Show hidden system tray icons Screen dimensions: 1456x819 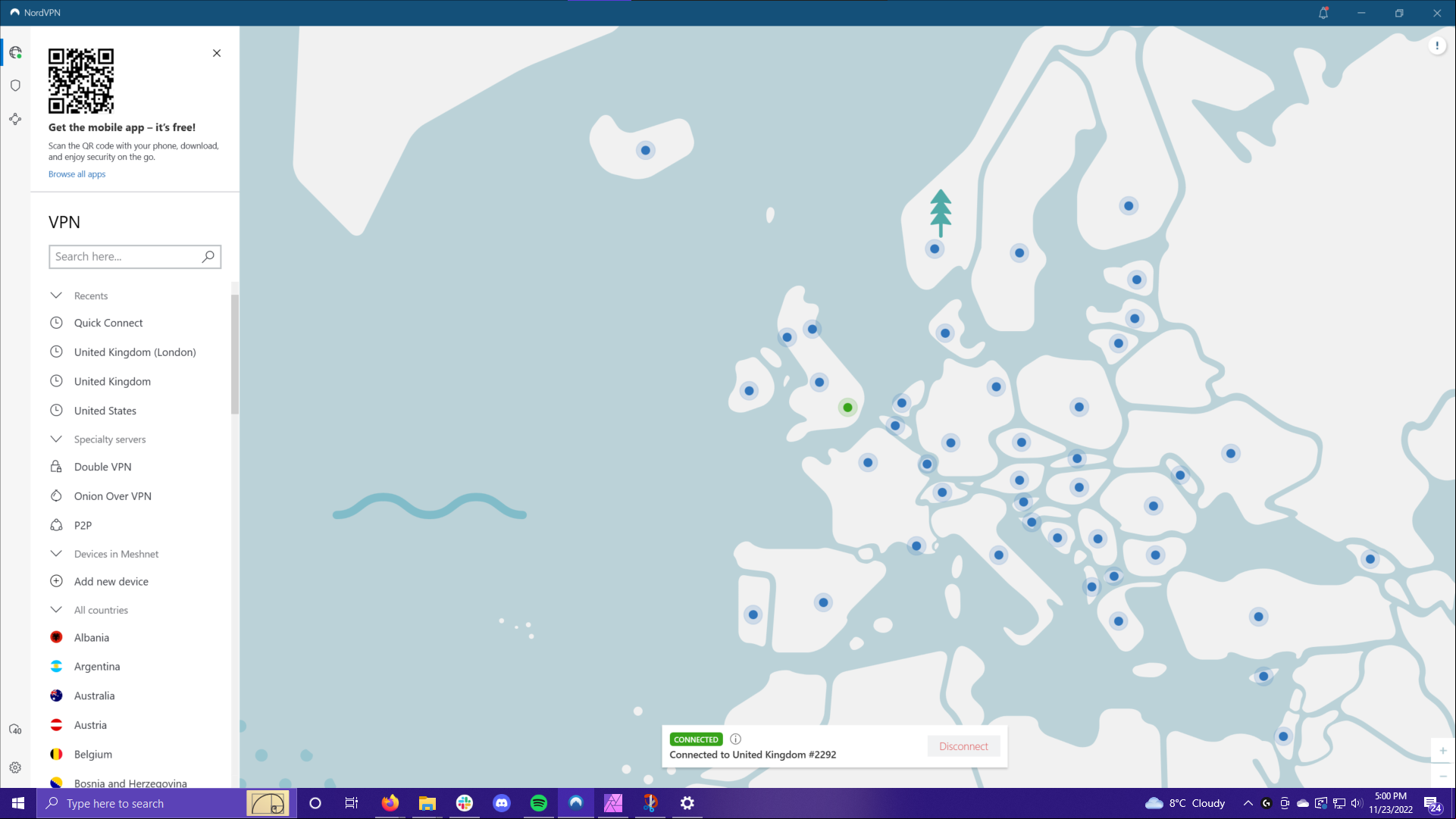click(1248, 803)
